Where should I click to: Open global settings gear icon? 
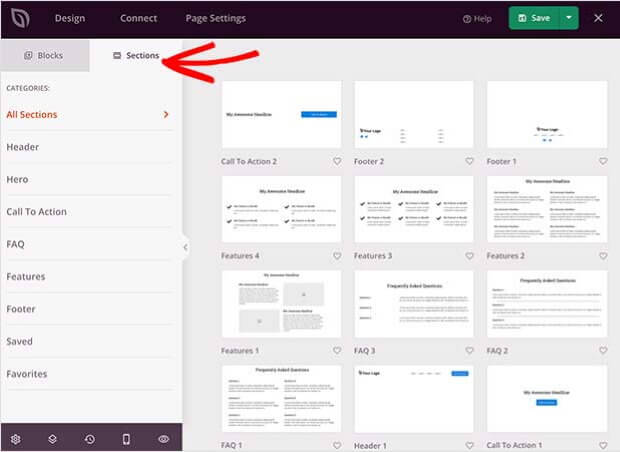[15, 439]
